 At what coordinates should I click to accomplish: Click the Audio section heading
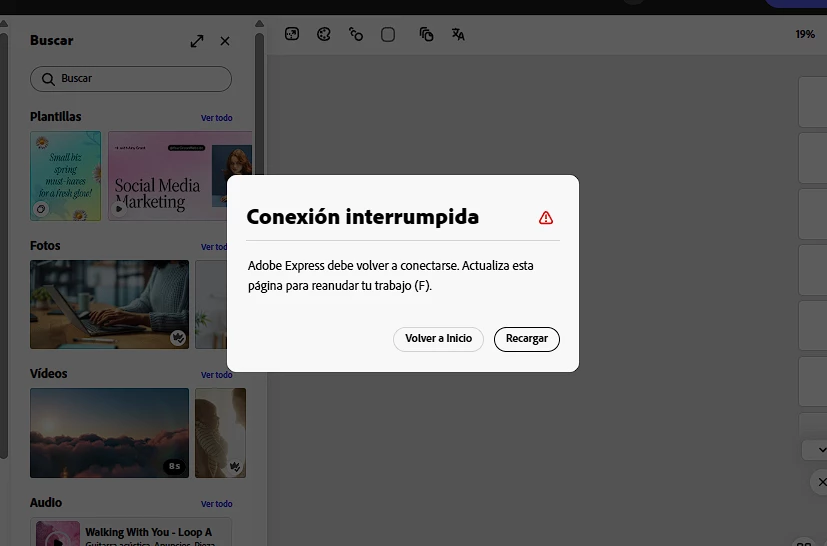(x=46, y=503)
